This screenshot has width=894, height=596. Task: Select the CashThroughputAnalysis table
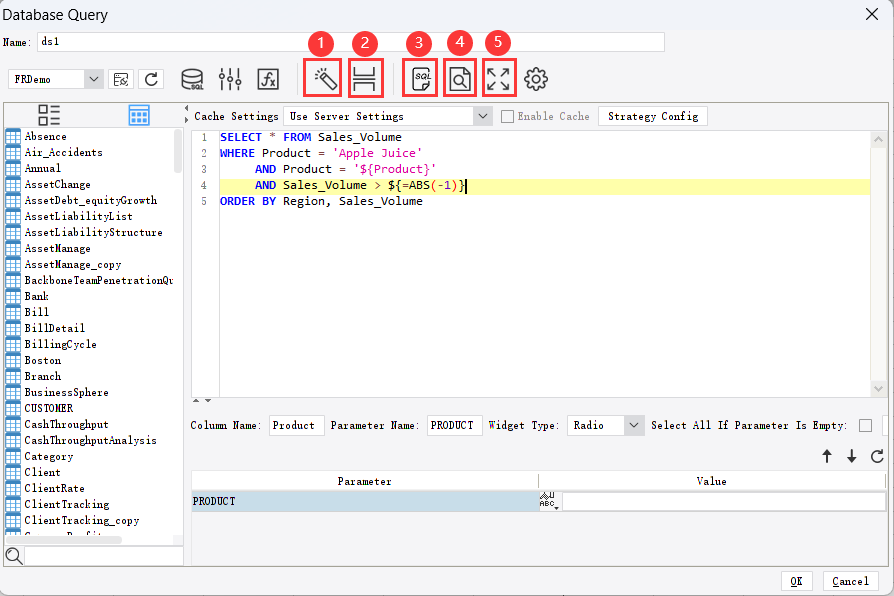pos(90,440)
